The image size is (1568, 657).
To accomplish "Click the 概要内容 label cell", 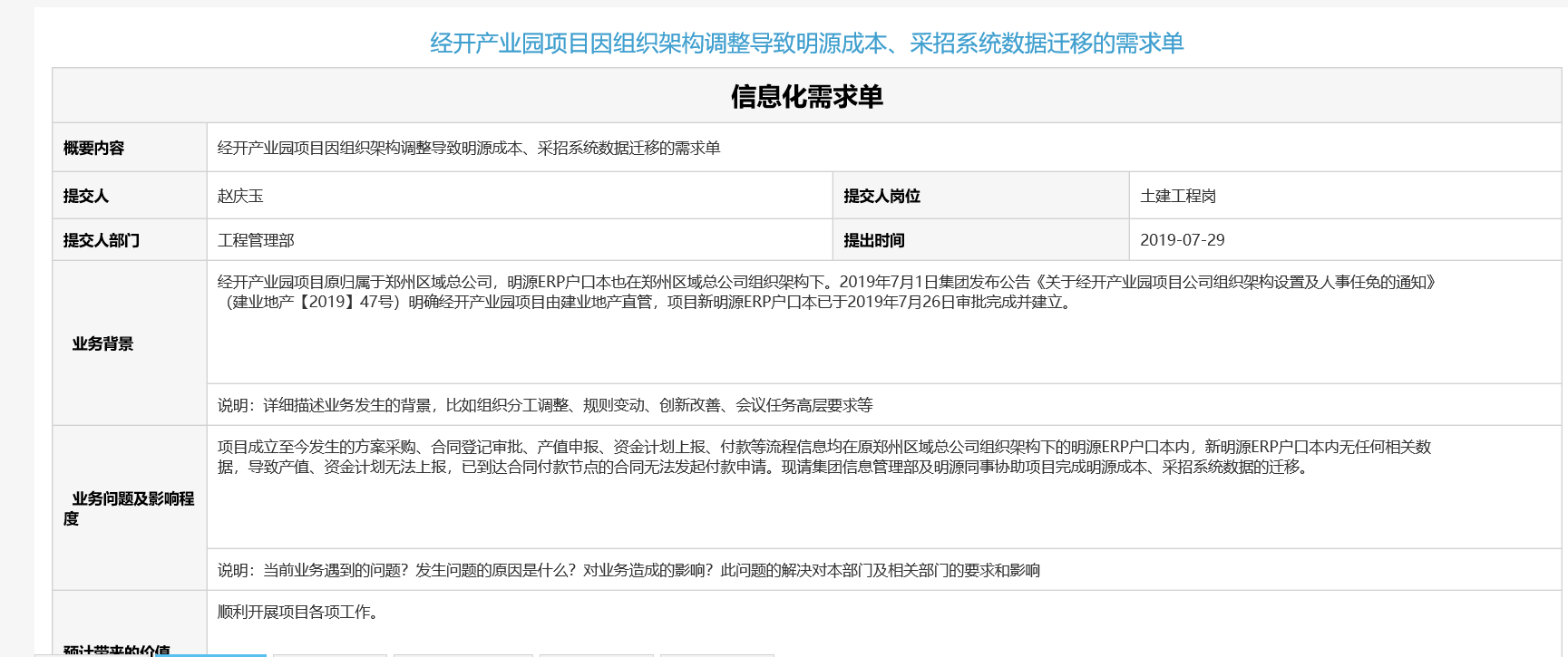I will pos(130,148).
